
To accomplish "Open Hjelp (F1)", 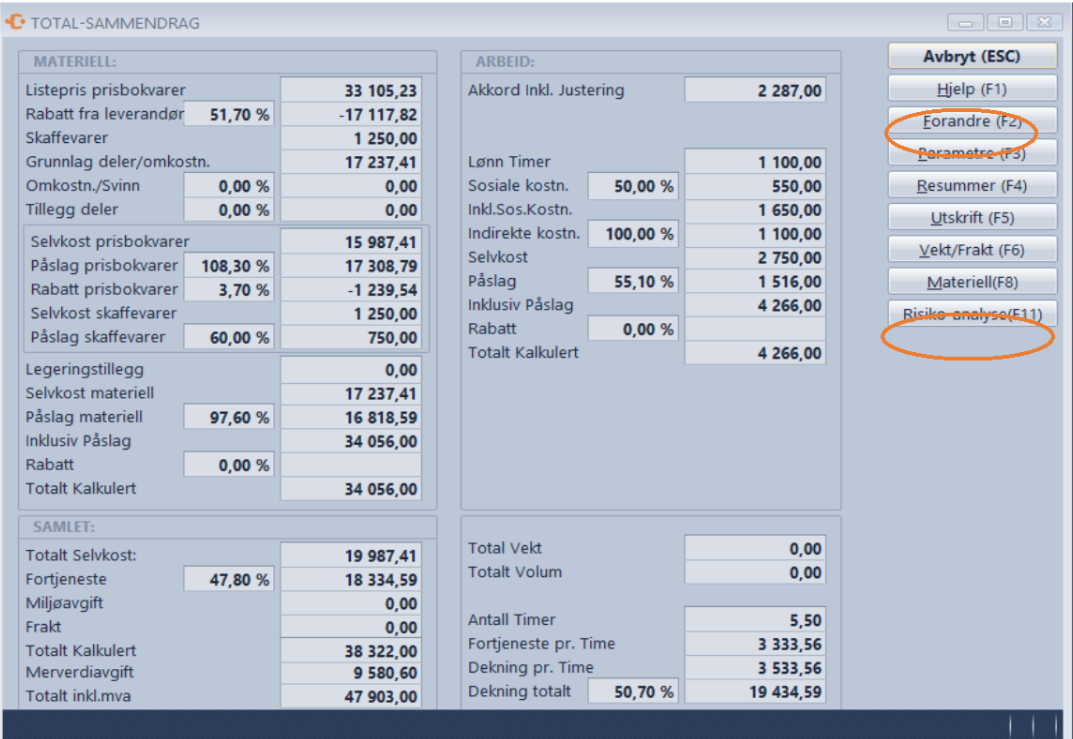I will pyautogui.click(x=972, y=89).
